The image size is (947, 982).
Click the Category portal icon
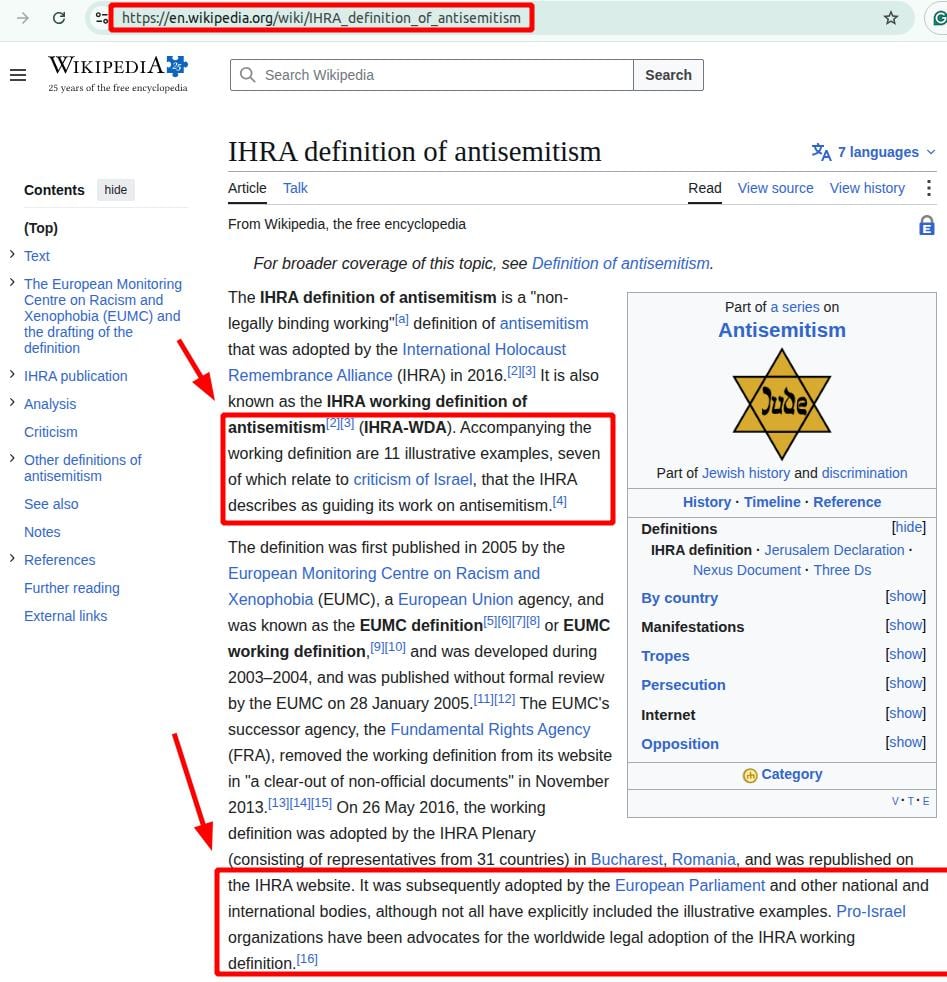tap(750, 775)
